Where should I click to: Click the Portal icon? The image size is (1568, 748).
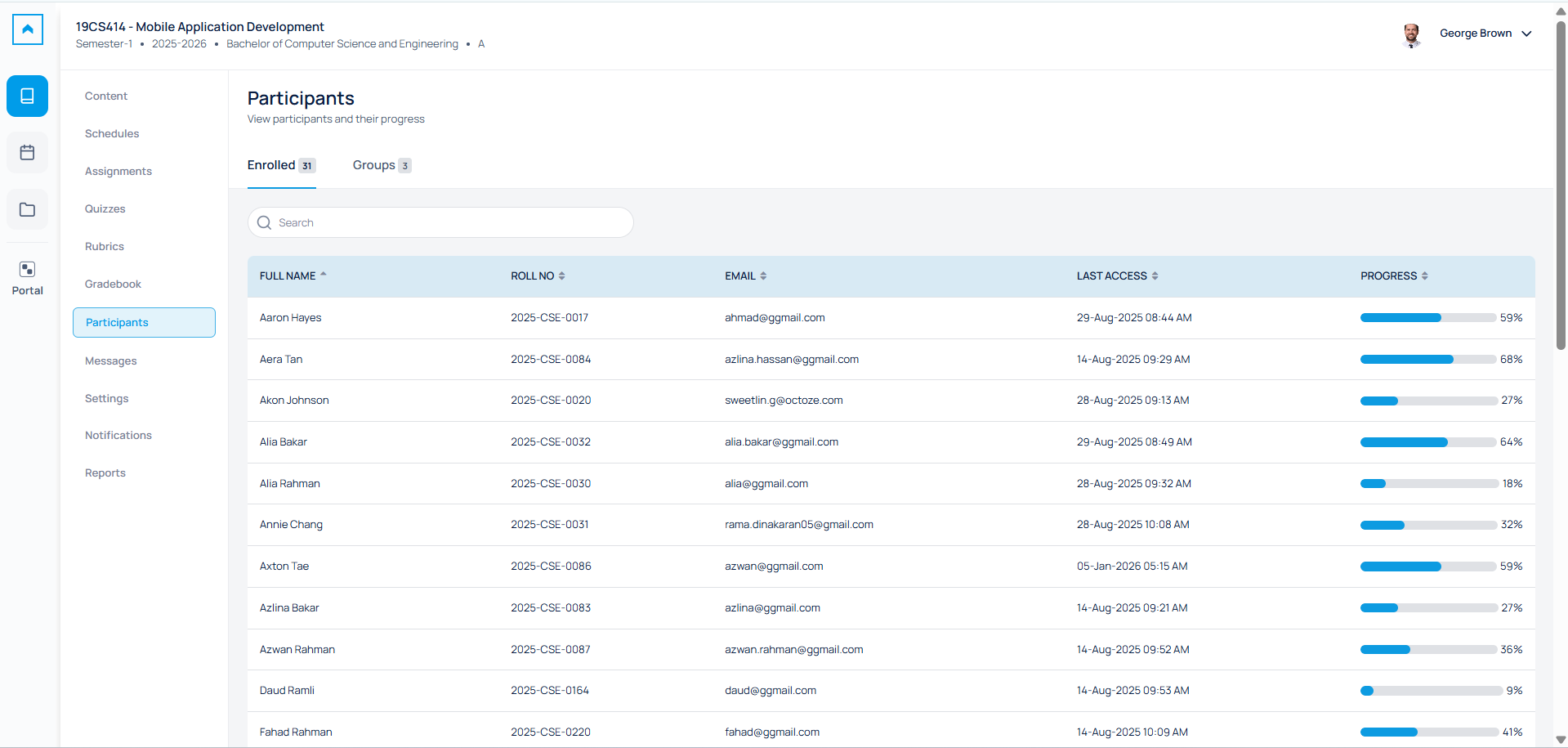pos(27,269)
